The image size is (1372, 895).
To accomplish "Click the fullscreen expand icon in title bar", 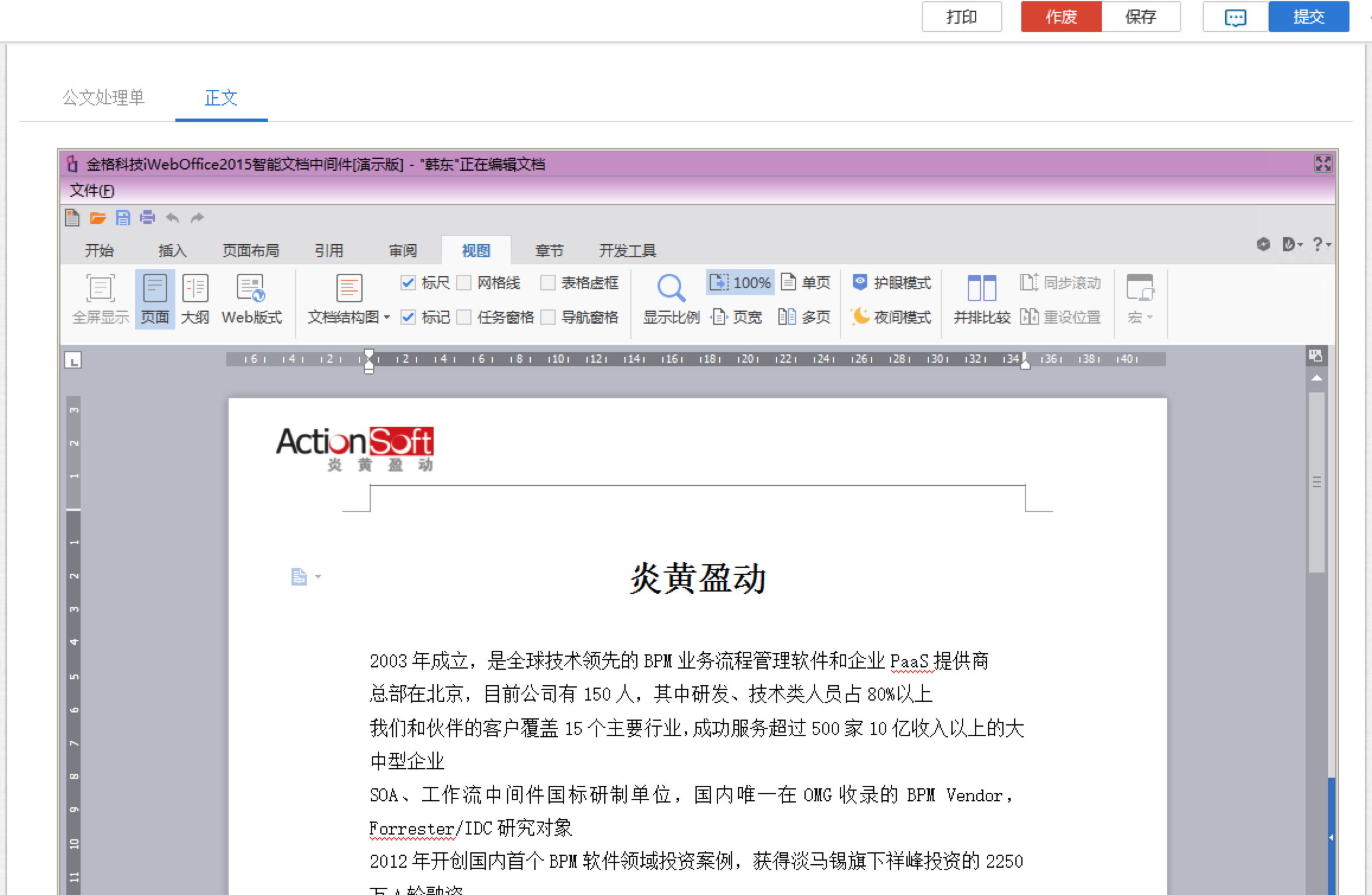I will [x=1323, y=164].
